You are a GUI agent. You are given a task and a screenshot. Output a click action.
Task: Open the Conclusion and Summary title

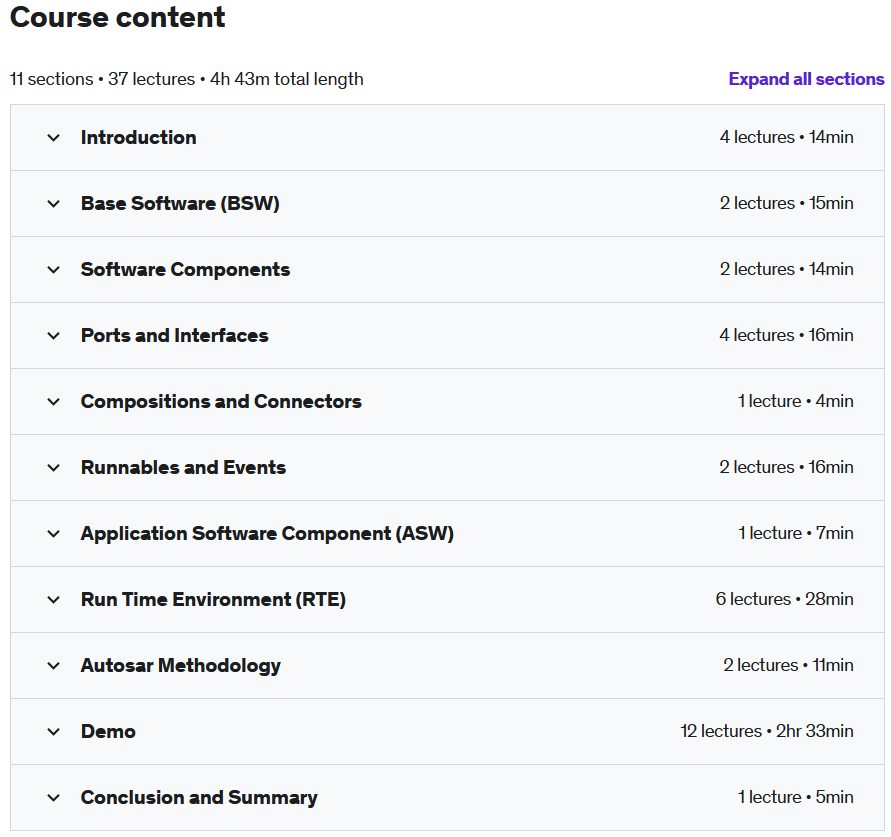199,797
